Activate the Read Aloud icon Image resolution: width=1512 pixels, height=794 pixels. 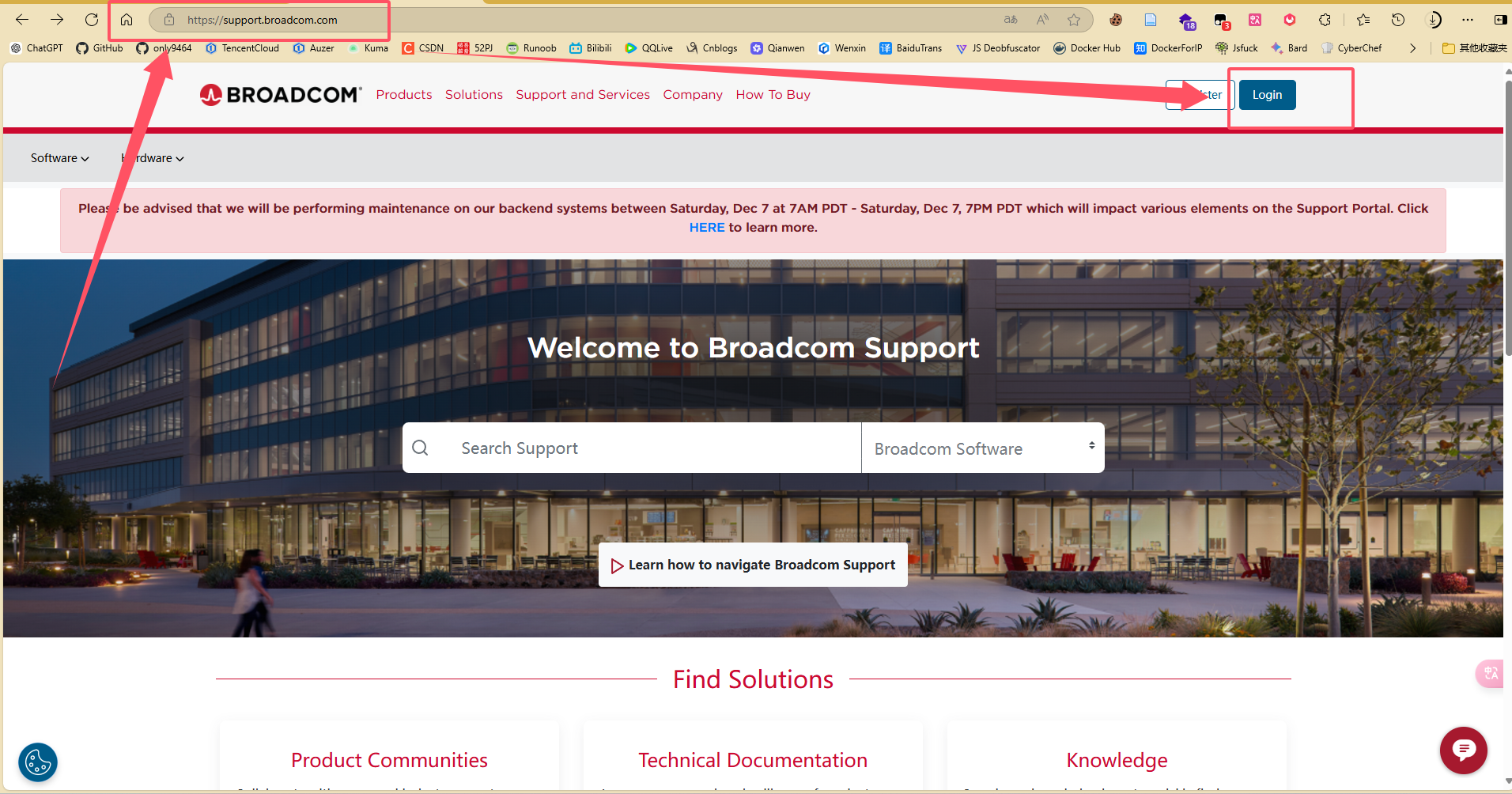pyautogui.click(x=1042, y=20)
